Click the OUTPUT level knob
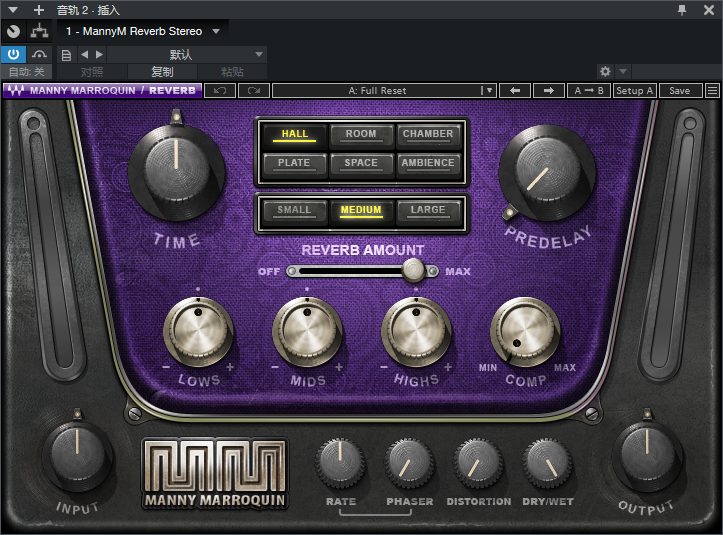 646,457
